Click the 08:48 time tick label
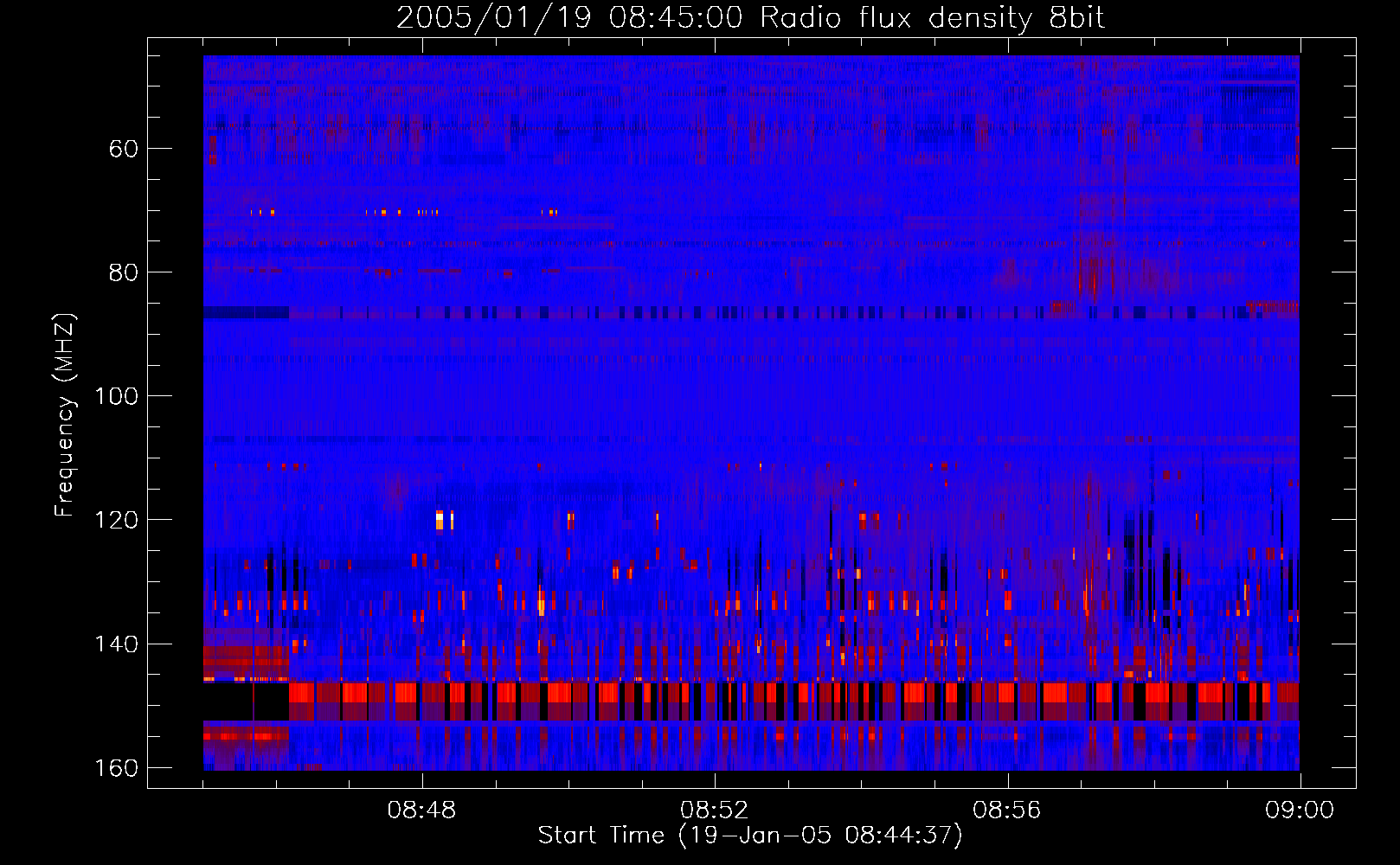Screen dimensions: 1400x865 point(421,811)
